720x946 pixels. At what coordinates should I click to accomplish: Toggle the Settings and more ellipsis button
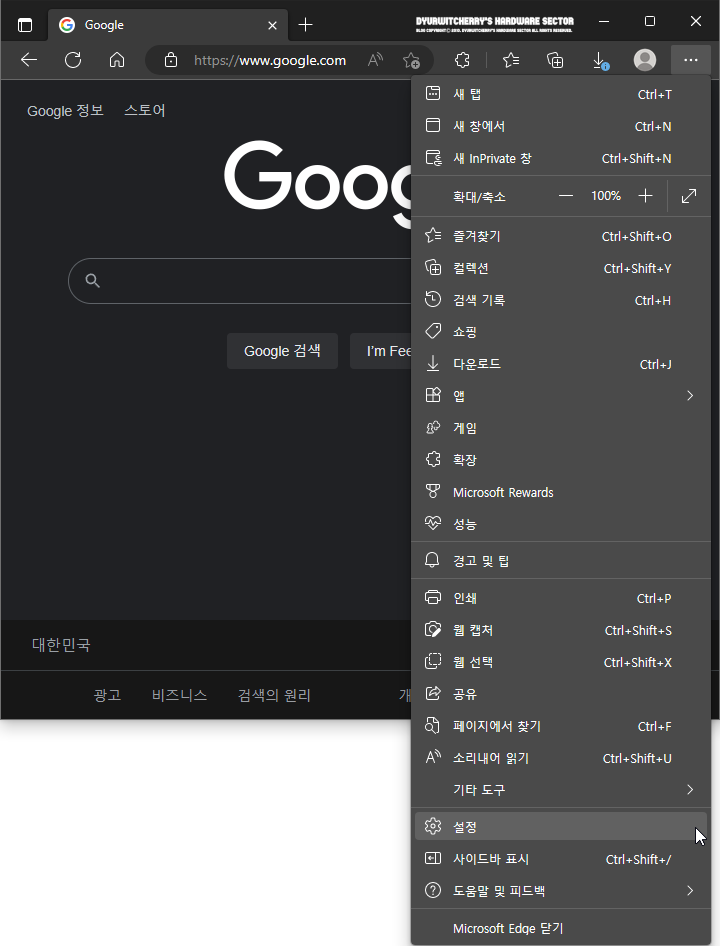(x=690, y=60)
